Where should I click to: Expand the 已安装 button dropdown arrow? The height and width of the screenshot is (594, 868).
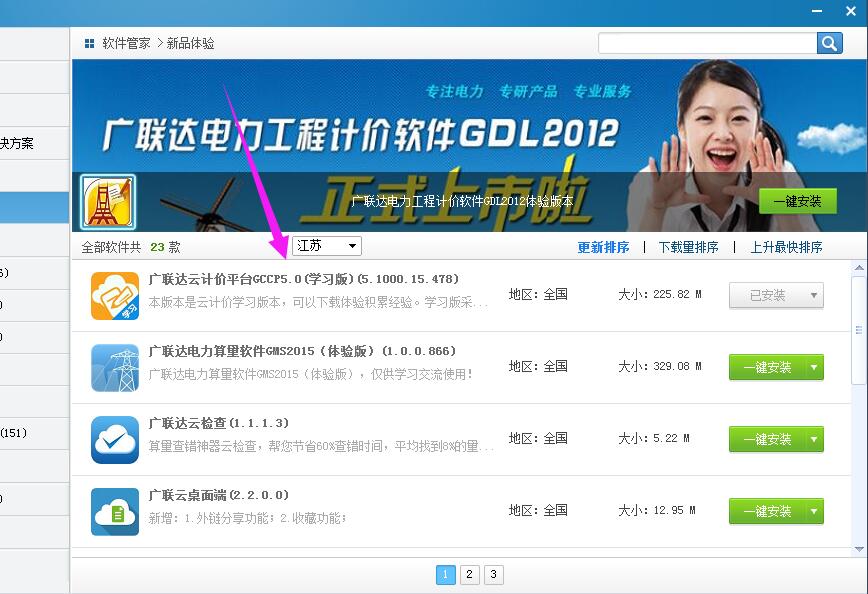[x=814, y=295]
